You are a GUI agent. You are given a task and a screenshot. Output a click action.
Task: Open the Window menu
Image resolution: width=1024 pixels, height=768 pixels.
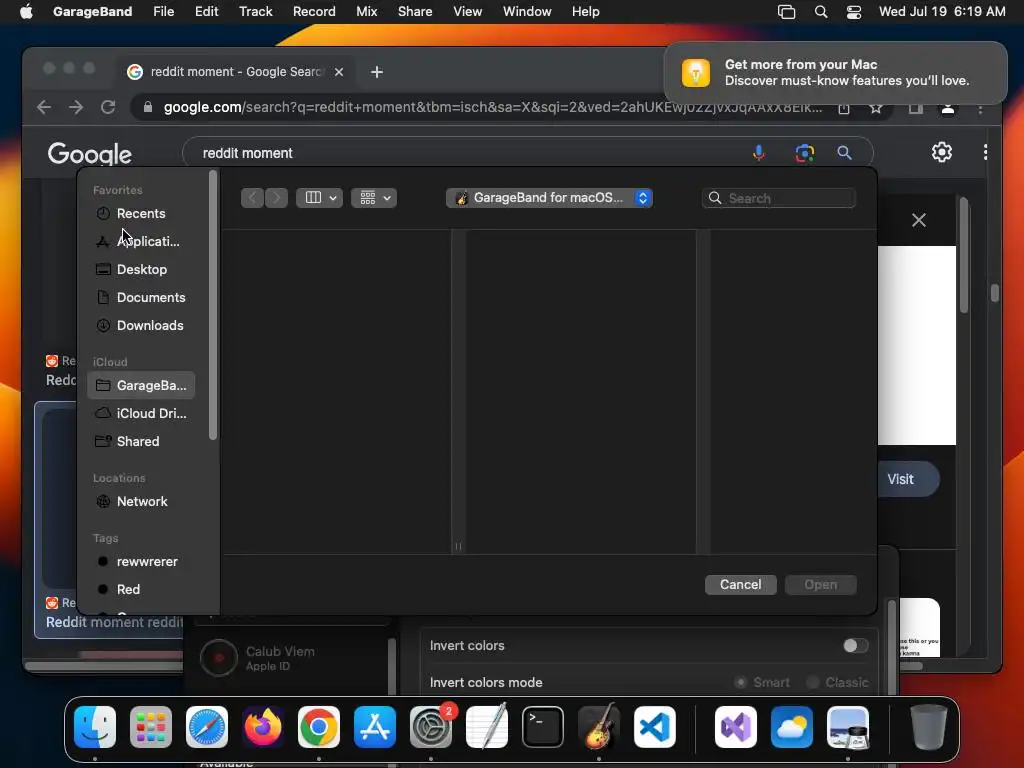click(527, 12)
